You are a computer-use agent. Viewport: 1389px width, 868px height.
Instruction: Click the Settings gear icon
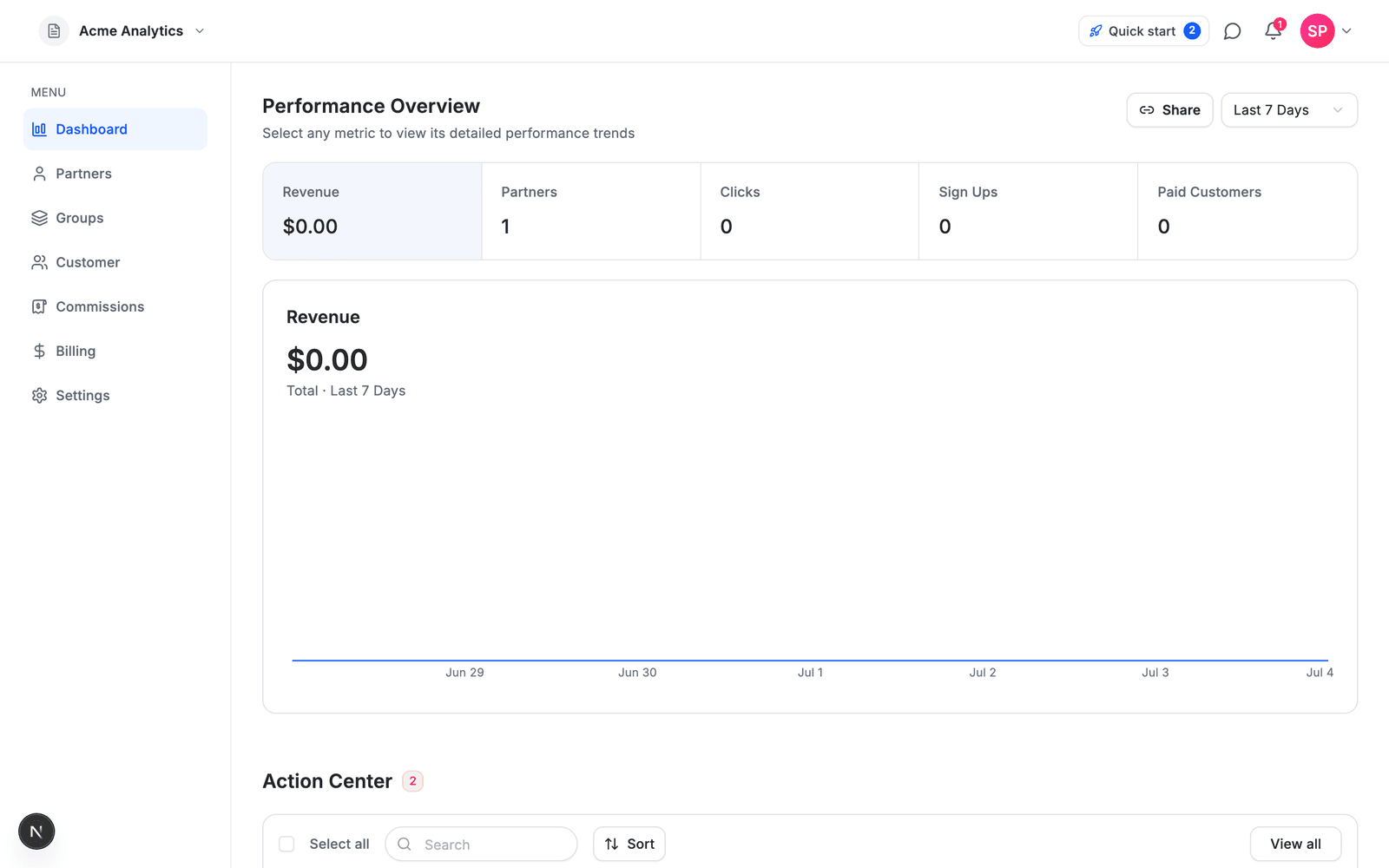39,395
